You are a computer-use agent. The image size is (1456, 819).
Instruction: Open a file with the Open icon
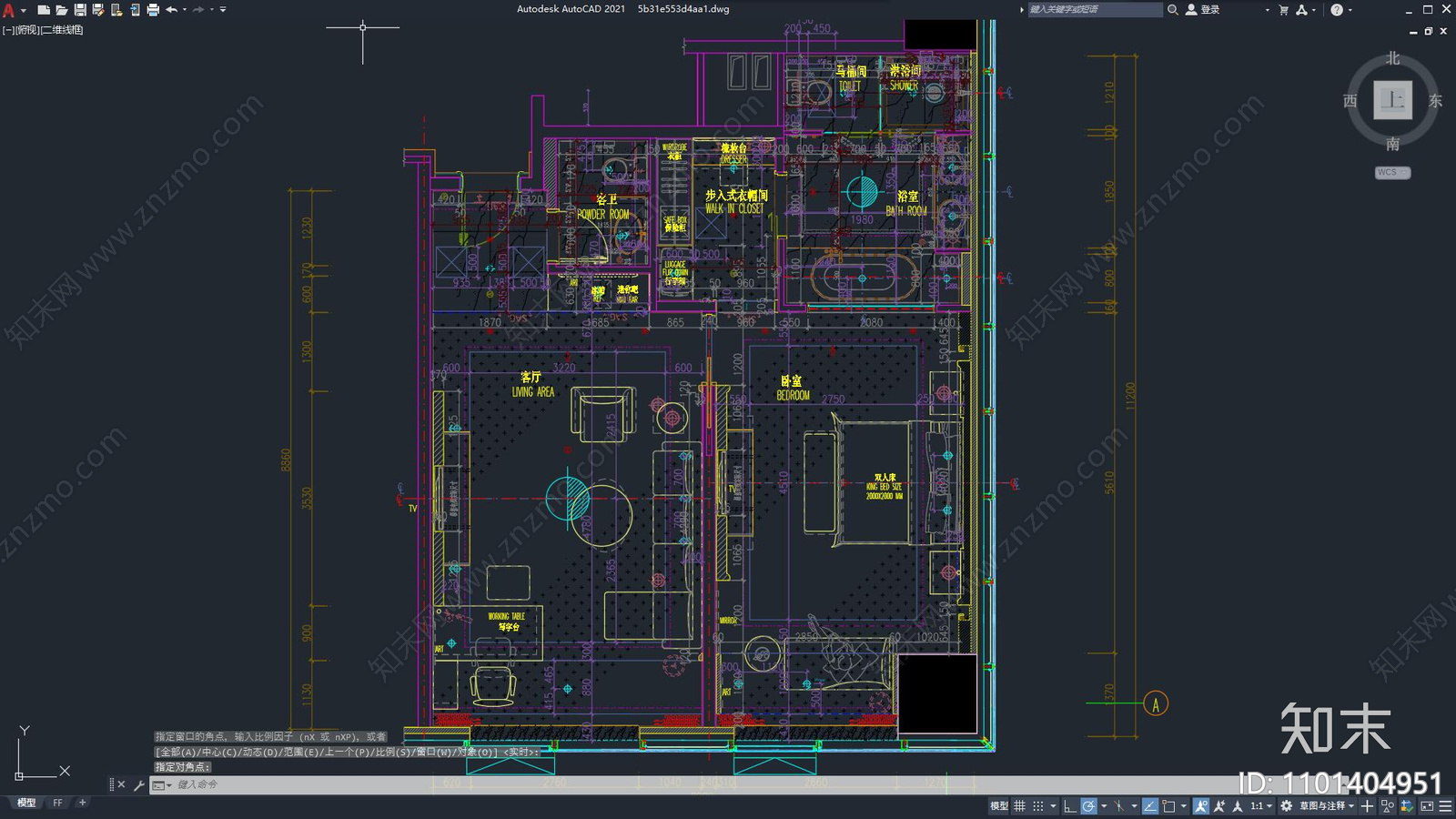click(62, 10)
